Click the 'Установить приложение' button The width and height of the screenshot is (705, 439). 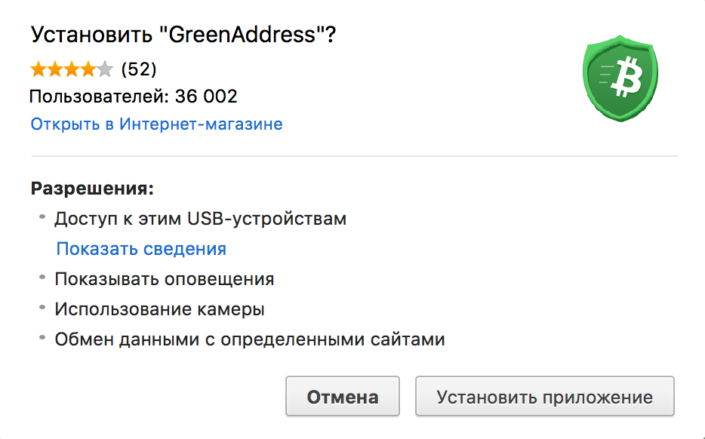[x=544, y=396]
